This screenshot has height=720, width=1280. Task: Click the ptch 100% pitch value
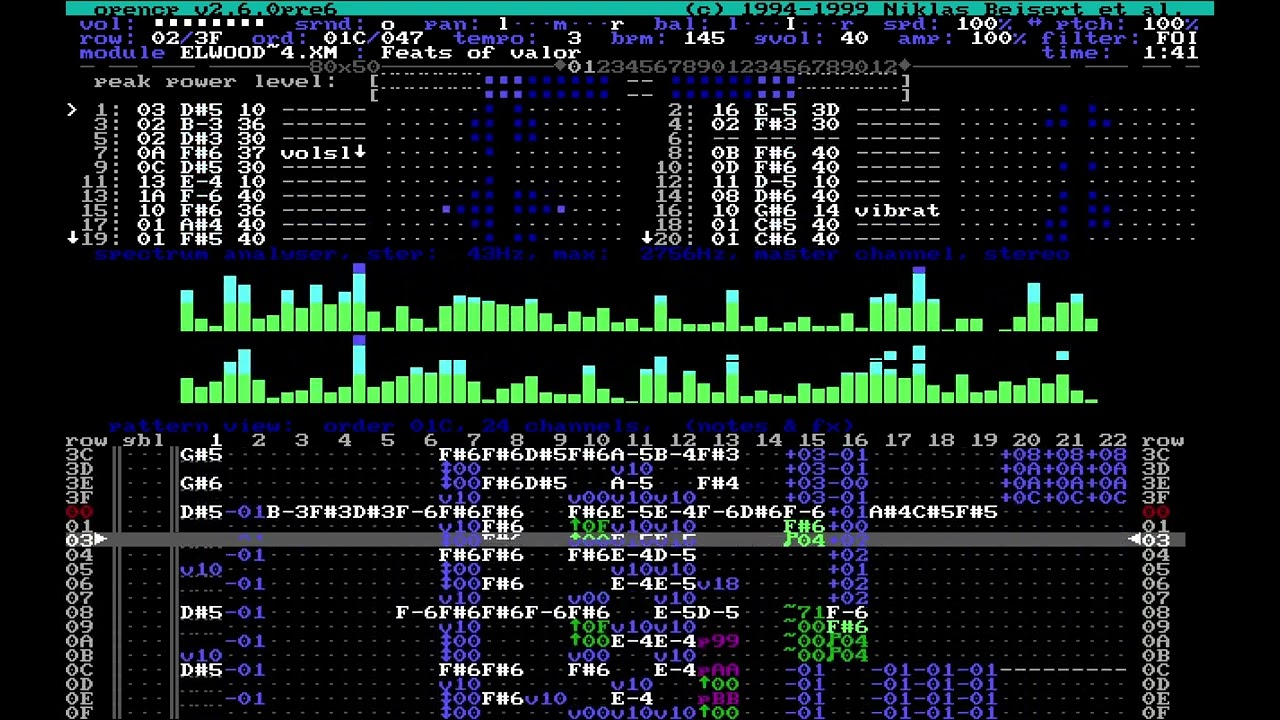1170,24
